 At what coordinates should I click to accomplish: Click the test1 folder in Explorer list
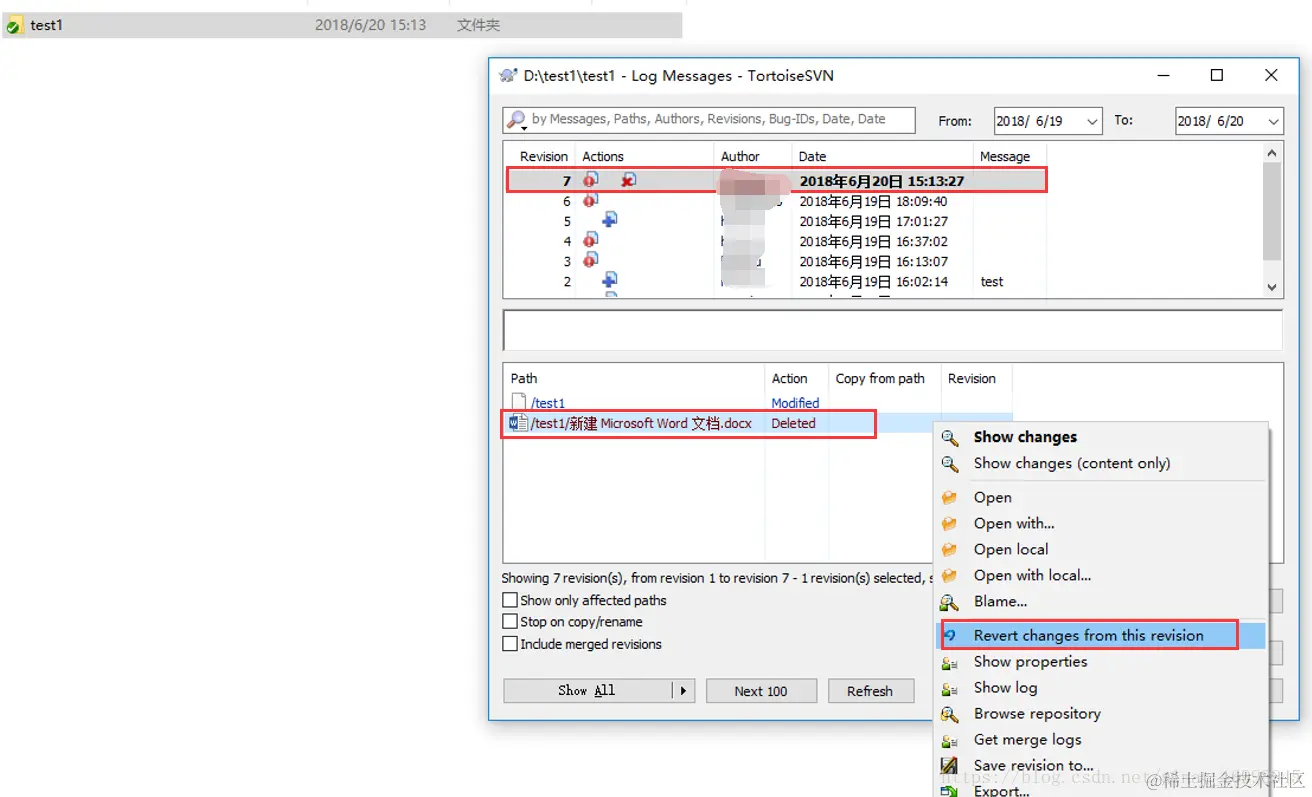pos(341,25)
